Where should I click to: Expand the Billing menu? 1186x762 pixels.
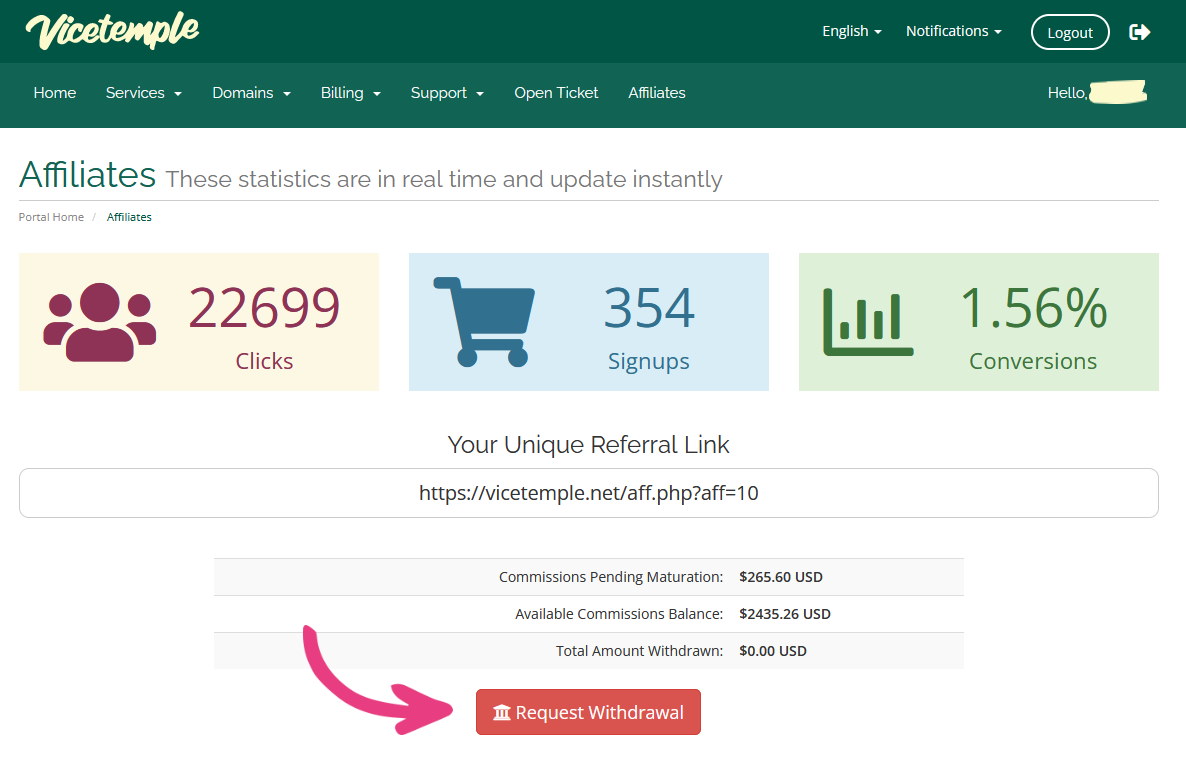[x=350, y=93]
